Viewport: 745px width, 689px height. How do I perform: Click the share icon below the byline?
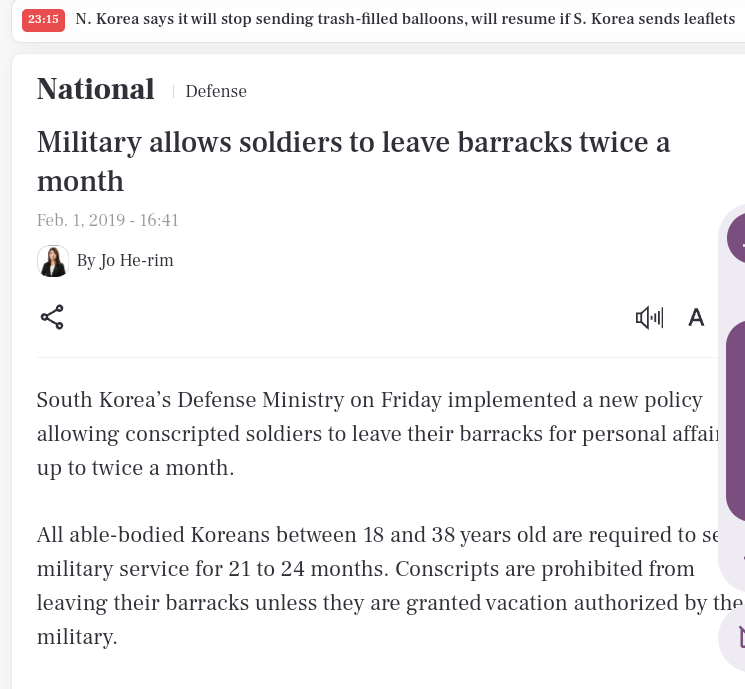coord(52,318)
